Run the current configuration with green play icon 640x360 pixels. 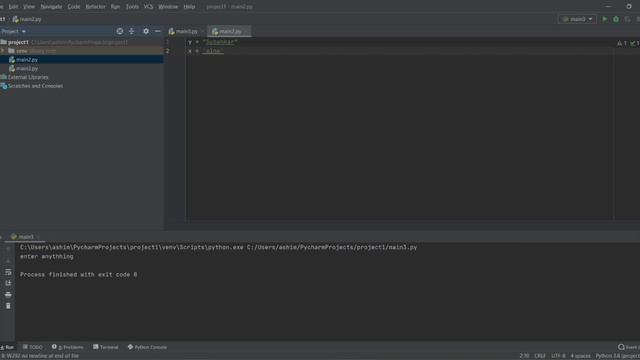click(x=604, y=19)
